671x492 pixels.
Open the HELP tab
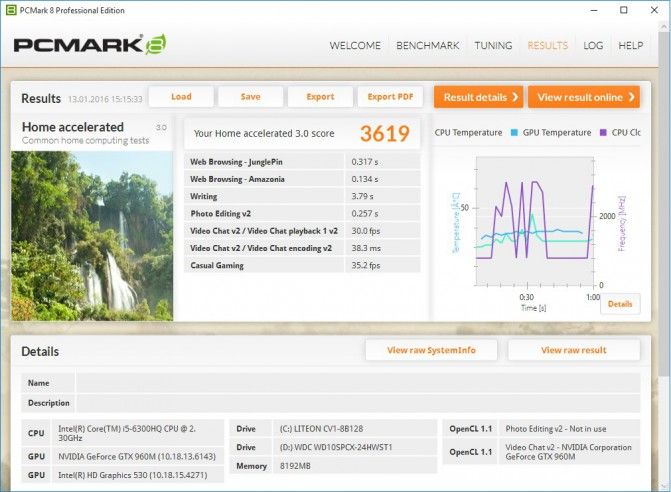coord(630,45)
